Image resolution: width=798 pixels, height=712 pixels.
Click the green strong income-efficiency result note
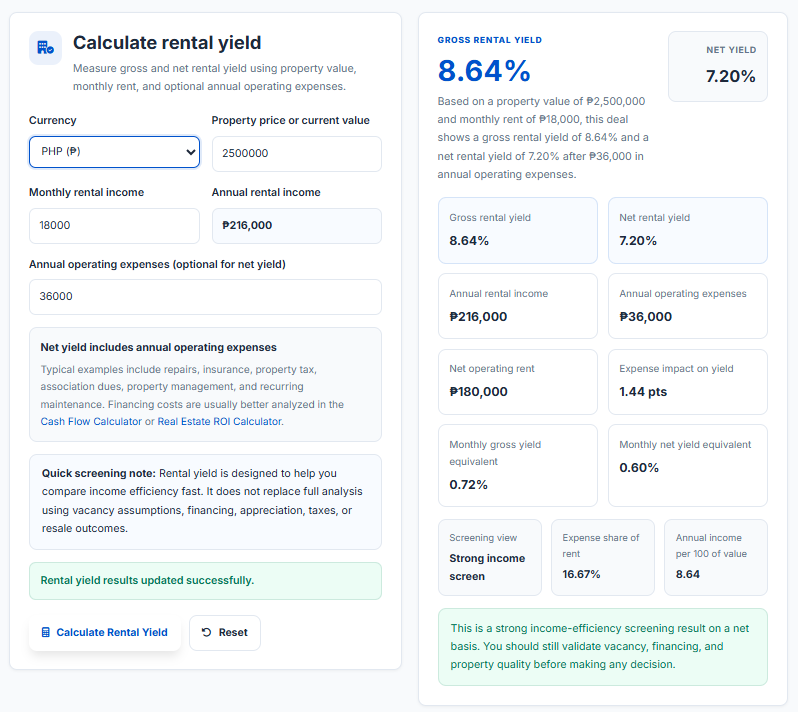[603, 647]
